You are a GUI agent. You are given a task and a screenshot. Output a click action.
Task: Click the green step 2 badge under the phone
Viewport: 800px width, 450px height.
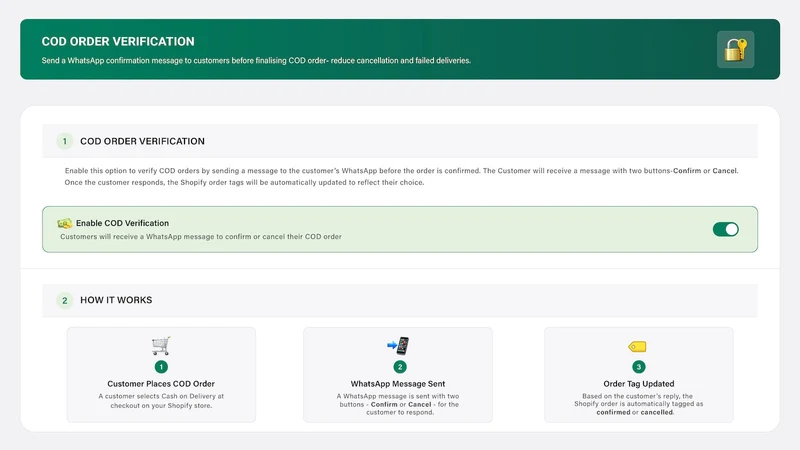[x=400, y=367]
